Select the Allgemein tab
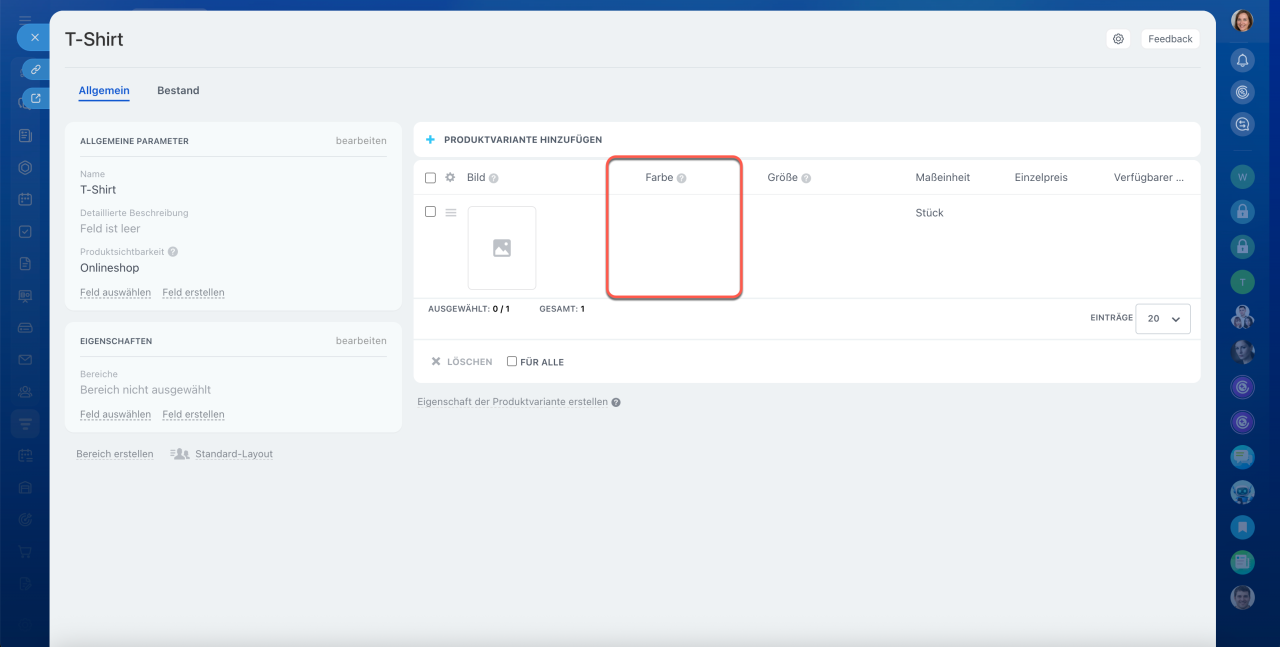Screen dimensions: 1280x647 pos(104,90)
